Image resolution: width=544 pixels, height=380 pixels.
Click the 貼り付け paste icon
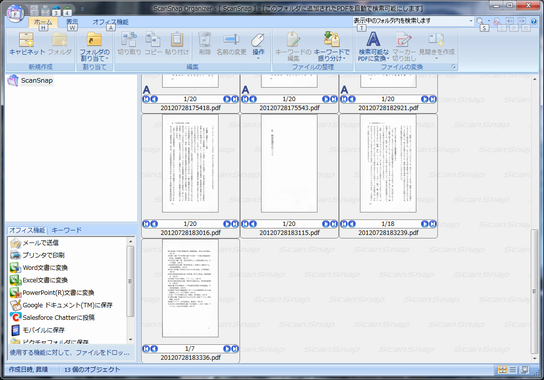tap(177, 44)
